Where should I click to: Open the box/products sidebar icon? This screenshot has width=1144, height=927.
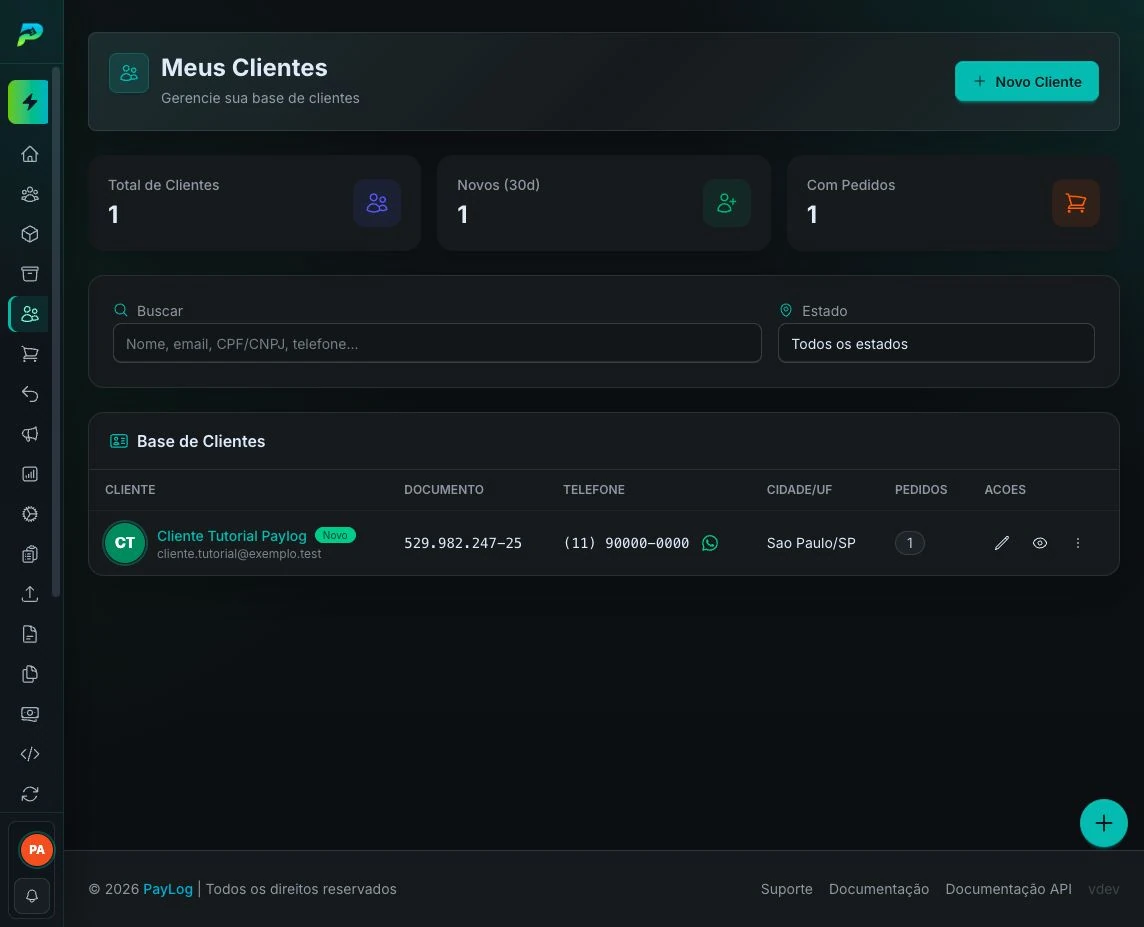(30, 234)
